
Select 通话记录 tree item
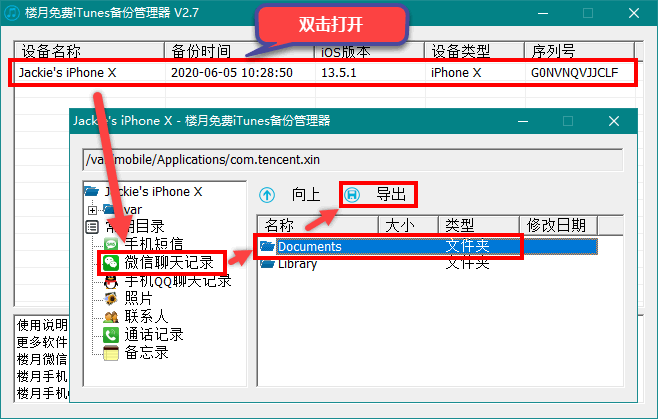(x=154, y=335)
